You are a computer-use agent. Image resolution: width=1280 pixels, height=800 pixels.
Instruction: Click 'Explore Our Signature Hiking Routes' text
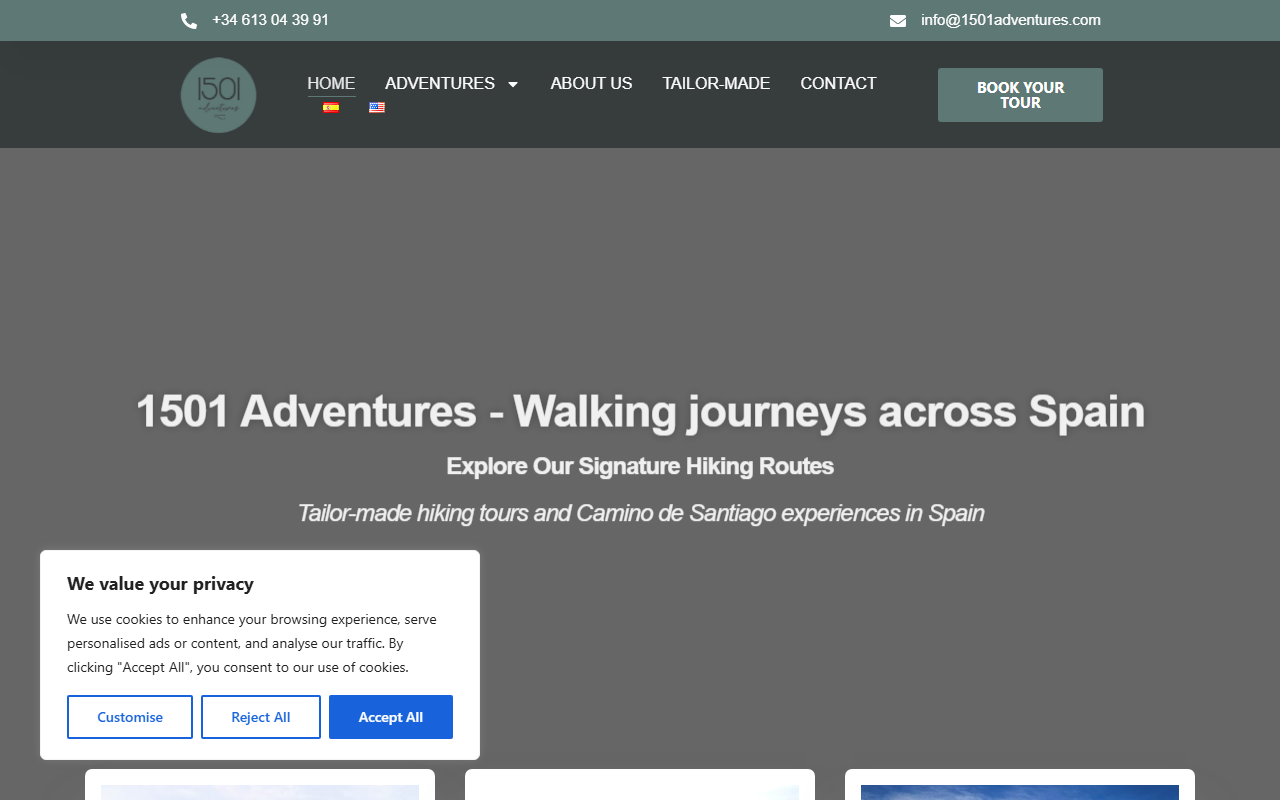click(x=640, y=466)
